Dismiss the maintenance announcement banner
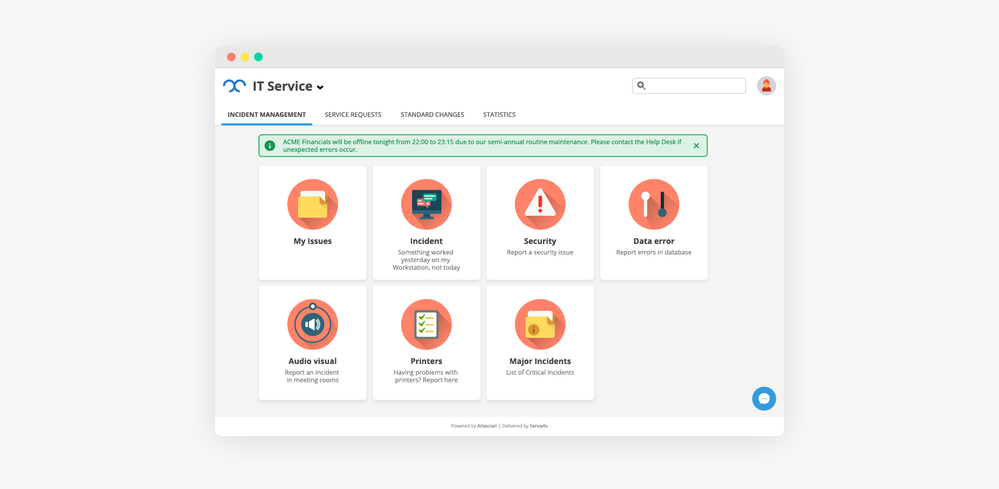Viewport: 999px width, 489px height. click(x=696, y=145)
